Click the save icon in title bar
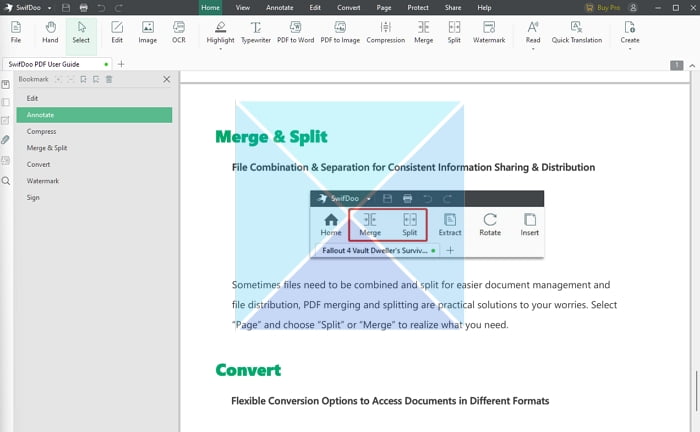 tap(66, 8)
